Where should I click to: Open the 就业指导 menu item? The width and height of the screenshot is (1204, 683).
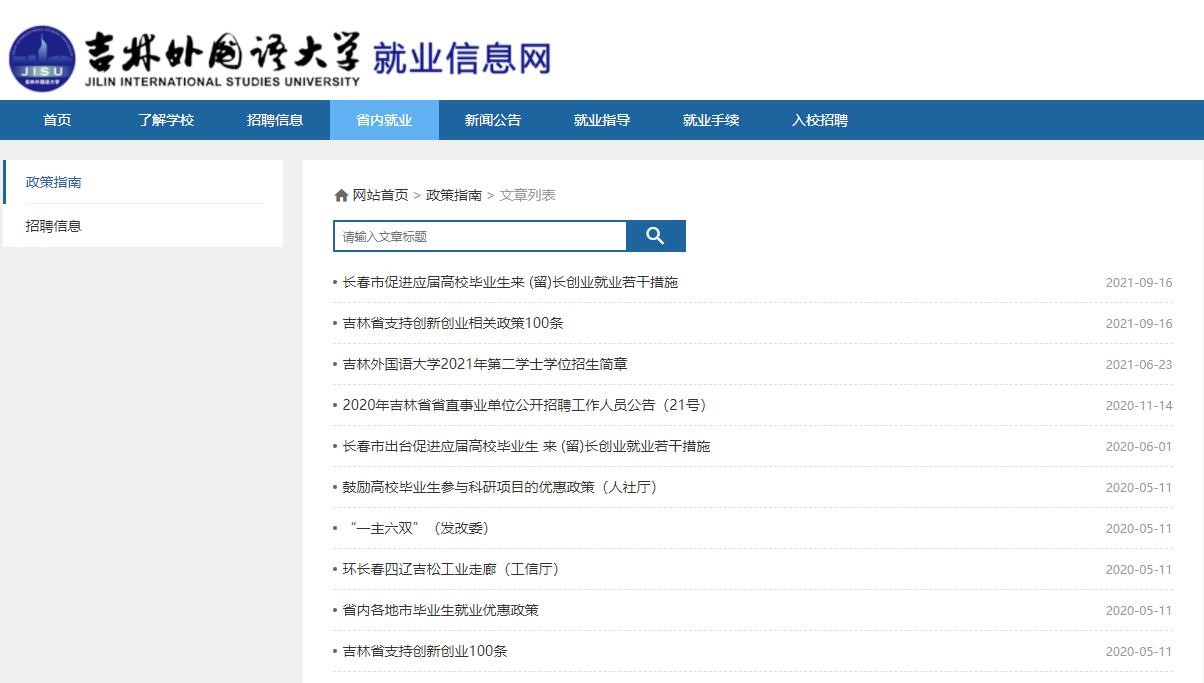coord(602,120)
